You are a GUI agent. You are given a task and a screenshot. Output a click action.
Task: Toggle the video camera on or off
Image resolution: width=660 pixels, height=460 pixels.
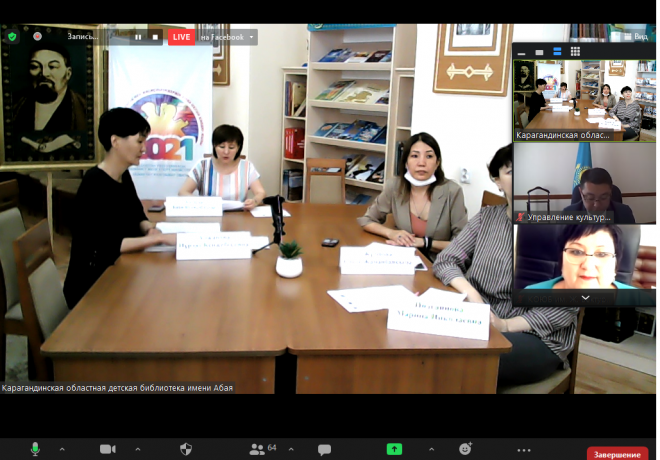click(x=107, y=449)
